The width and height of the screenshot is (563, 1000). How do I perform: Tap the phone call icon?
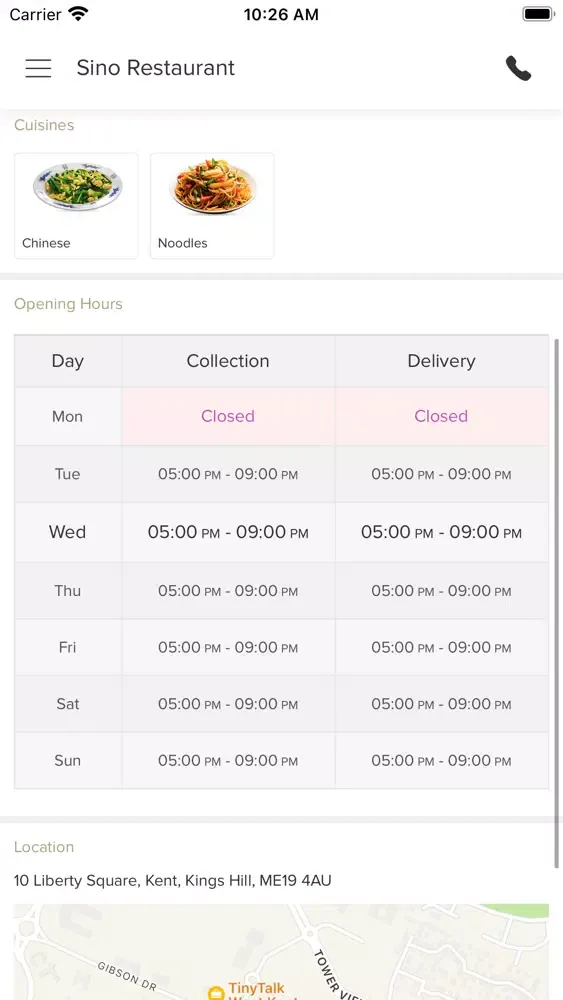click(518, 68)
